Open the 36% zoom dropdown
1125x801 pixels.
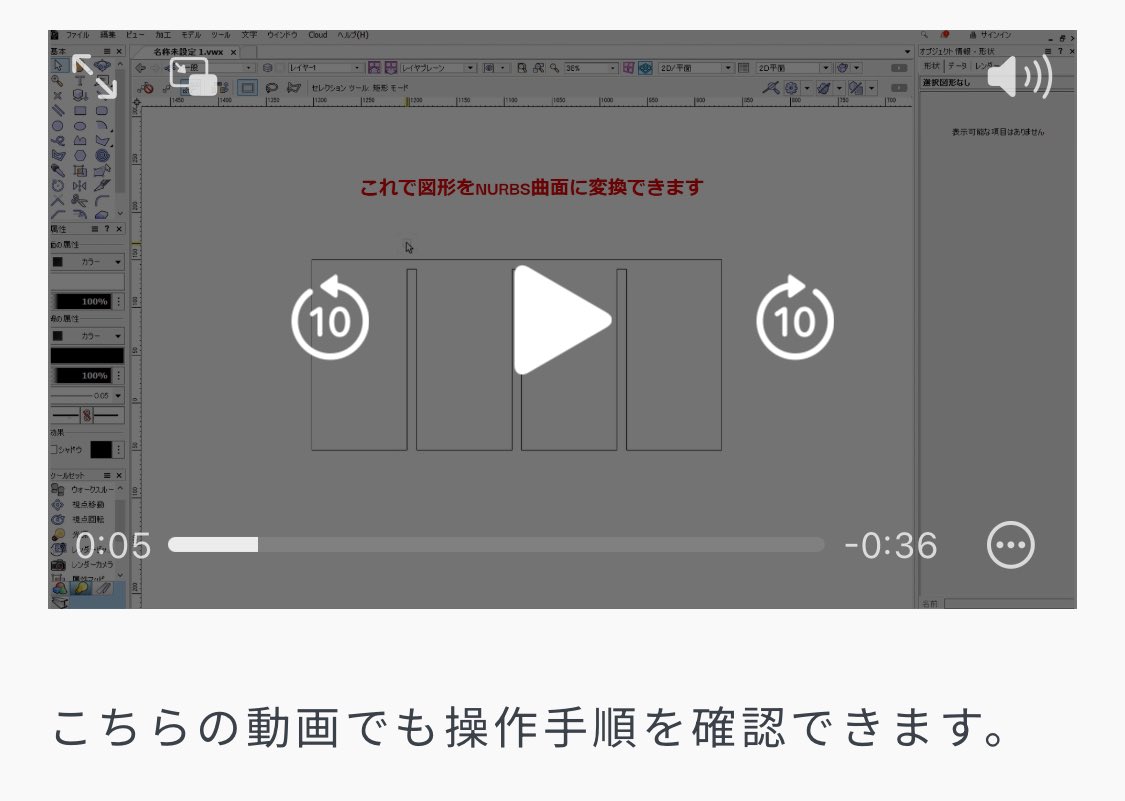590,67
